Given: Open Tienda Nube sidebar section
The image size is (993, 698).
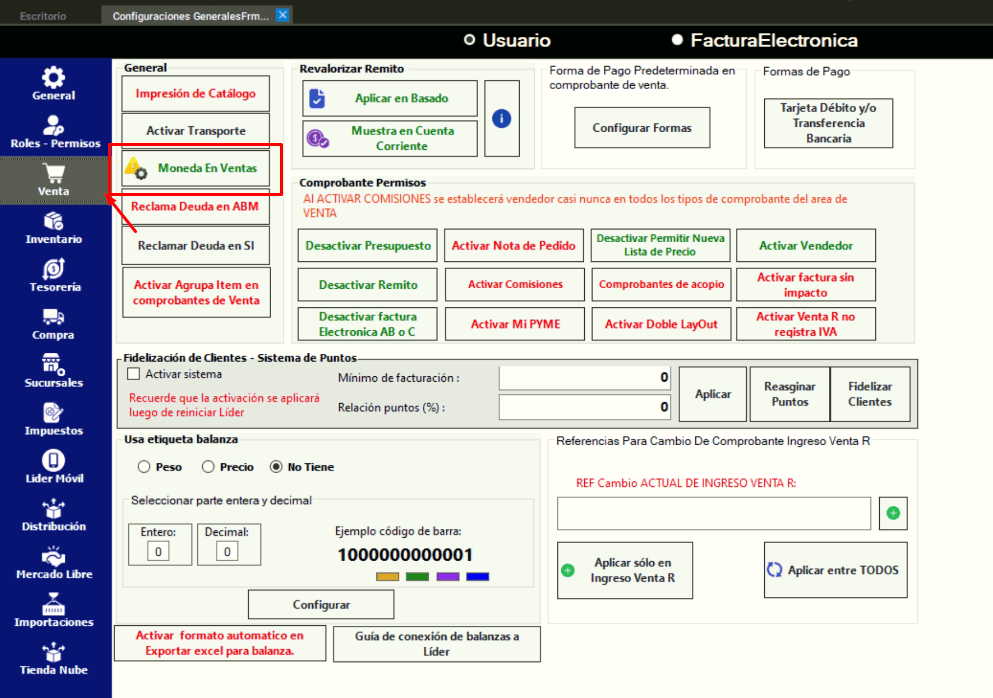Looking at the screenshot, I should 53,658.
